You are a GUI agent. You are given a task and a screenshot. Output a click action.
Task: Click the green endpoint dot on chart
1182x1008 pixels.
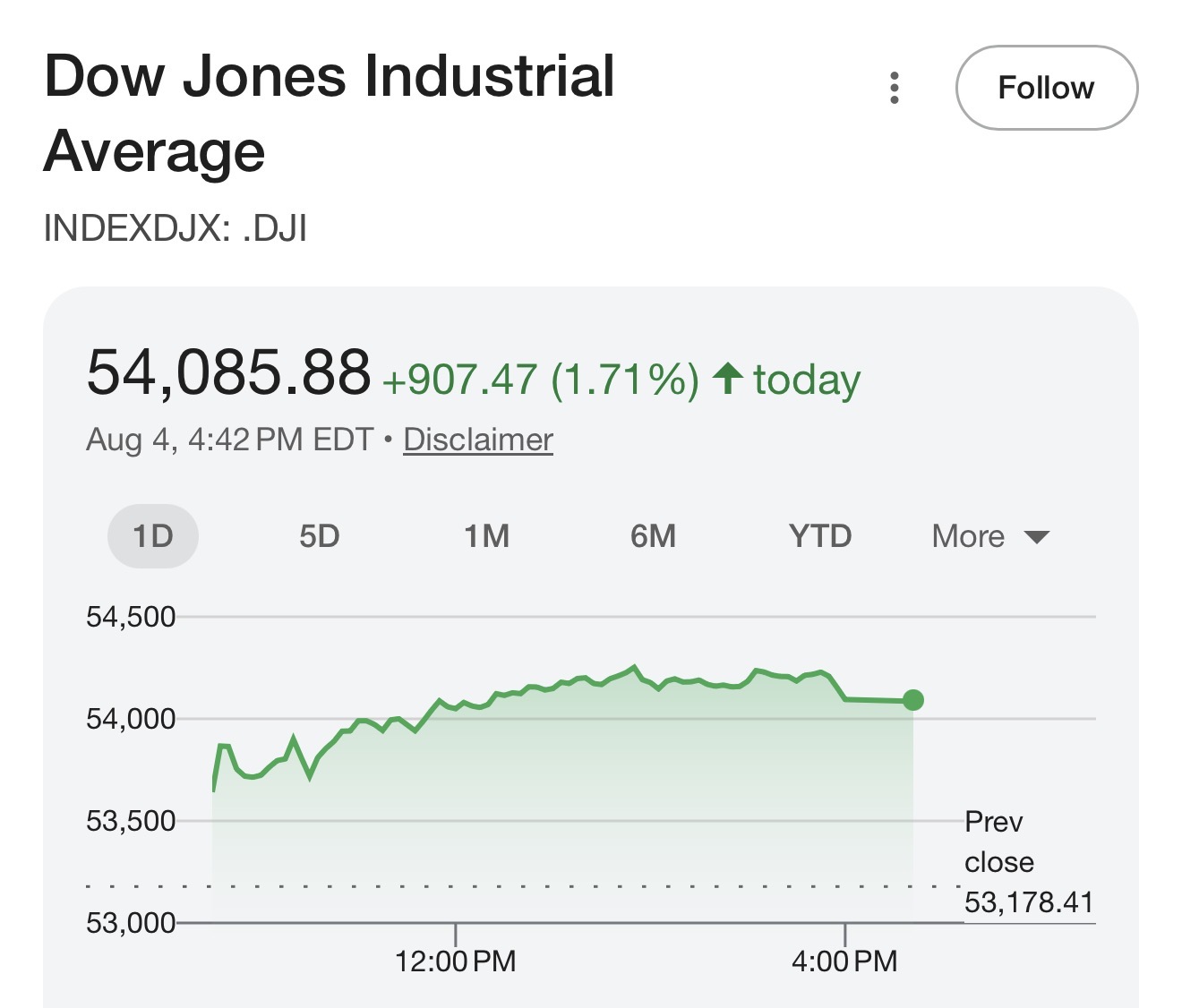912,700
